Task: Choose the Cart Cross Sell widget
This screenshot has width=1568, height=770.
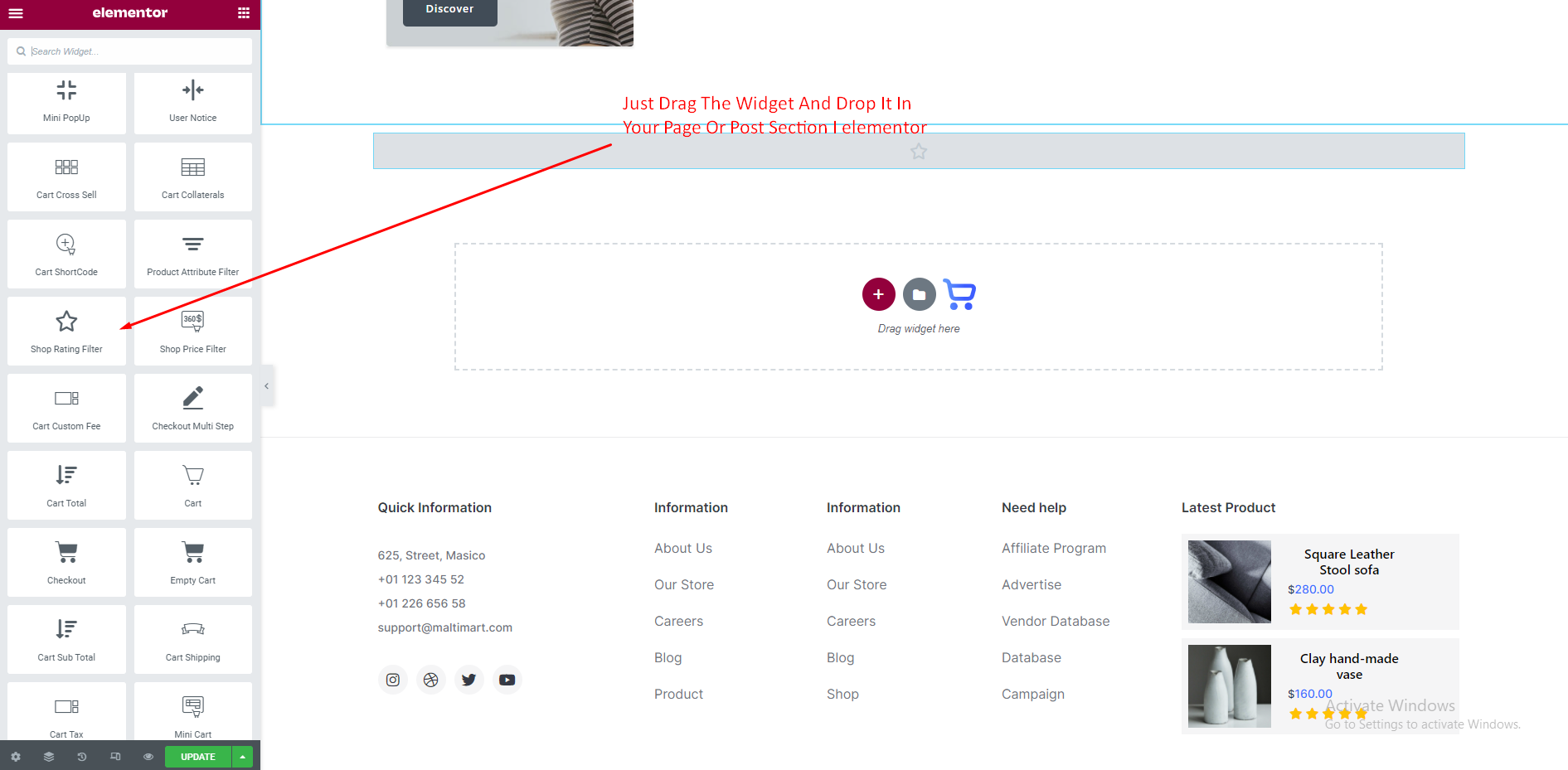Action: (66, 177)
